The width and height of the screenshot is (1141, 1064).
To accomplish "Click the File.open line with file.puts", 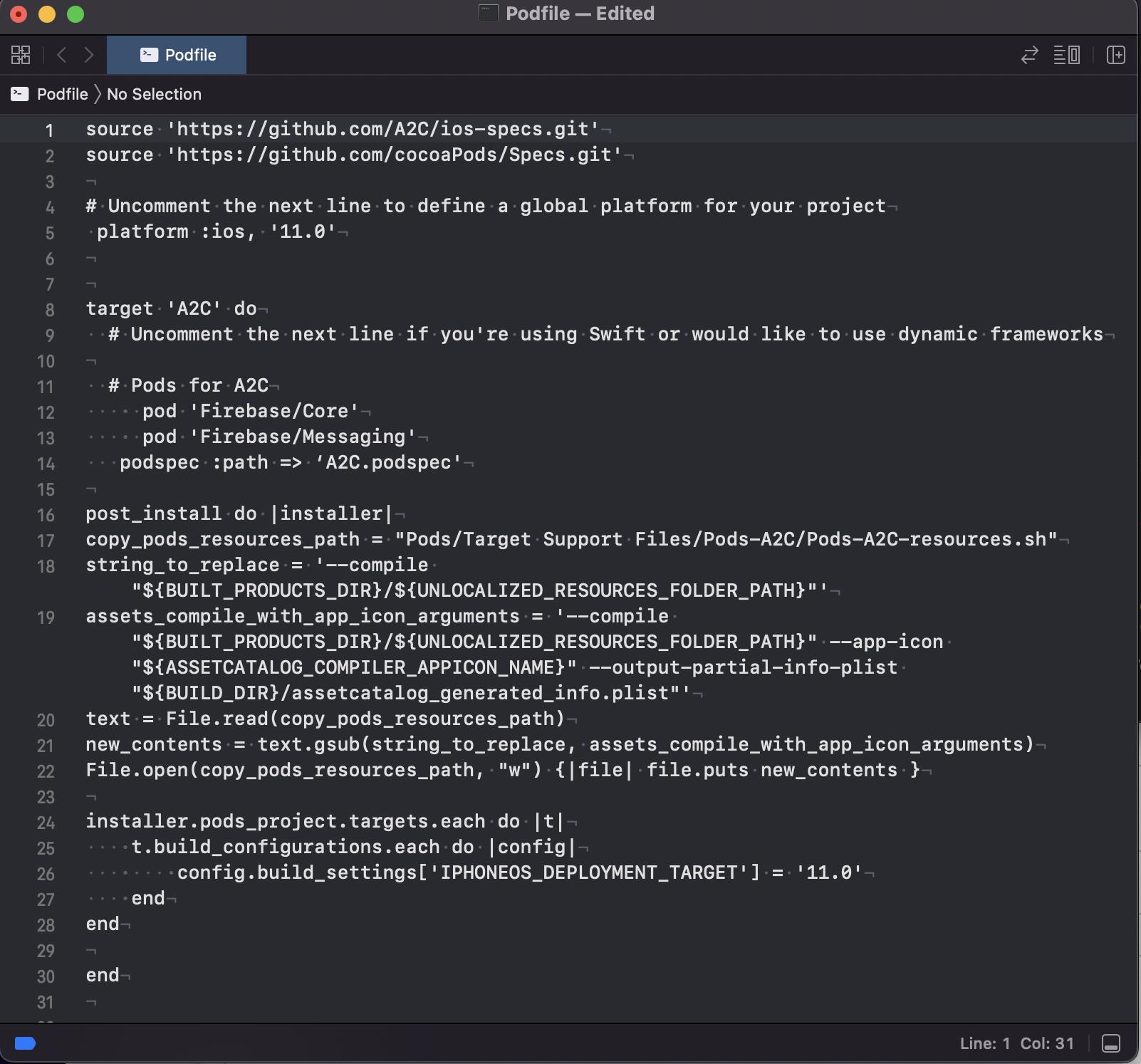I will coord(503,770).
